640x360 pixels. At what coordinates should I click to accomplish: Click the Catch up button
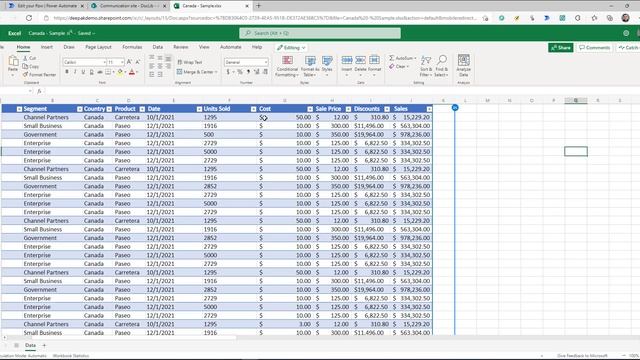(629, 48)
